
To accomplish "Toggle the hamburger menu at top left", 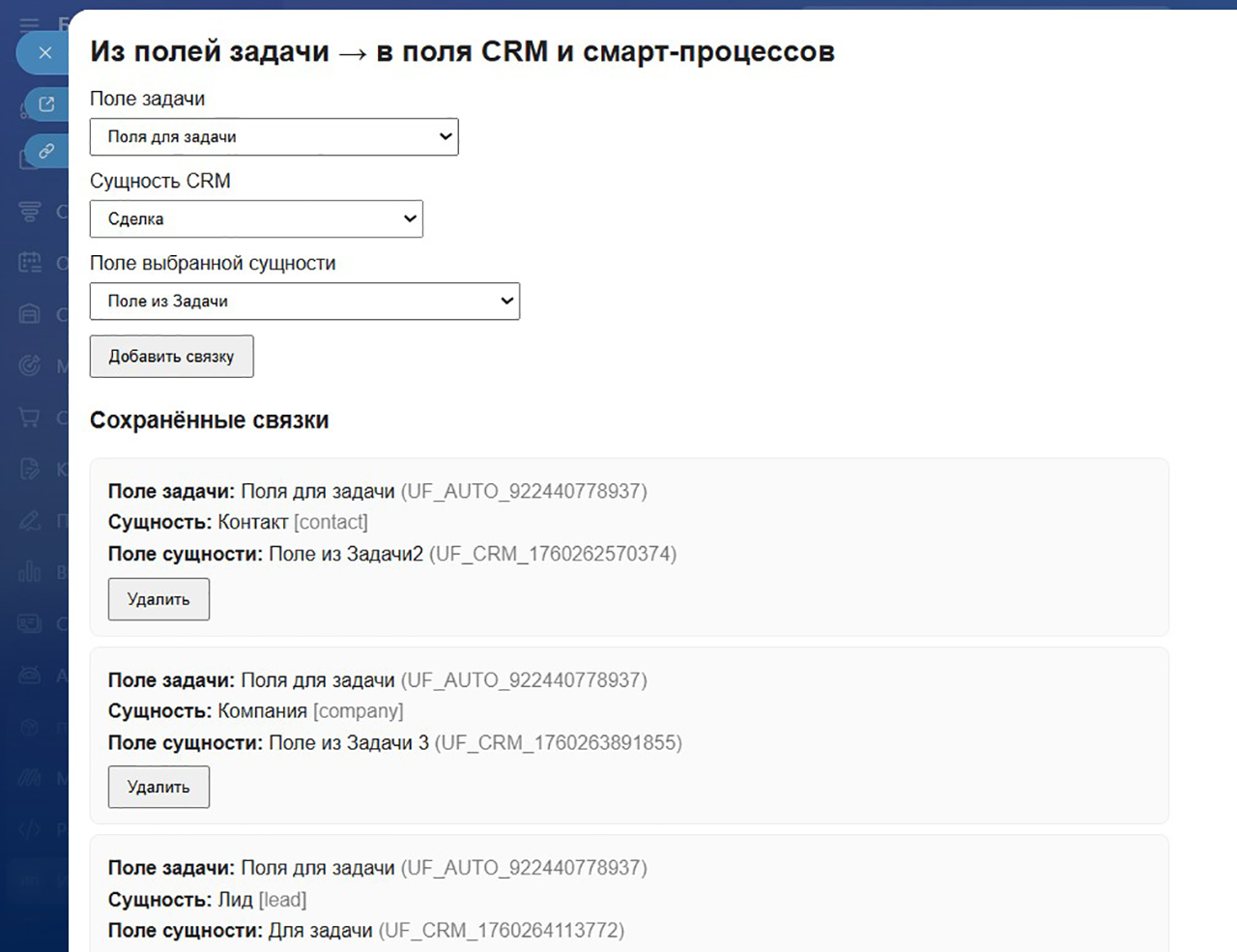I will pyautogui.click(x=30, y=25).
